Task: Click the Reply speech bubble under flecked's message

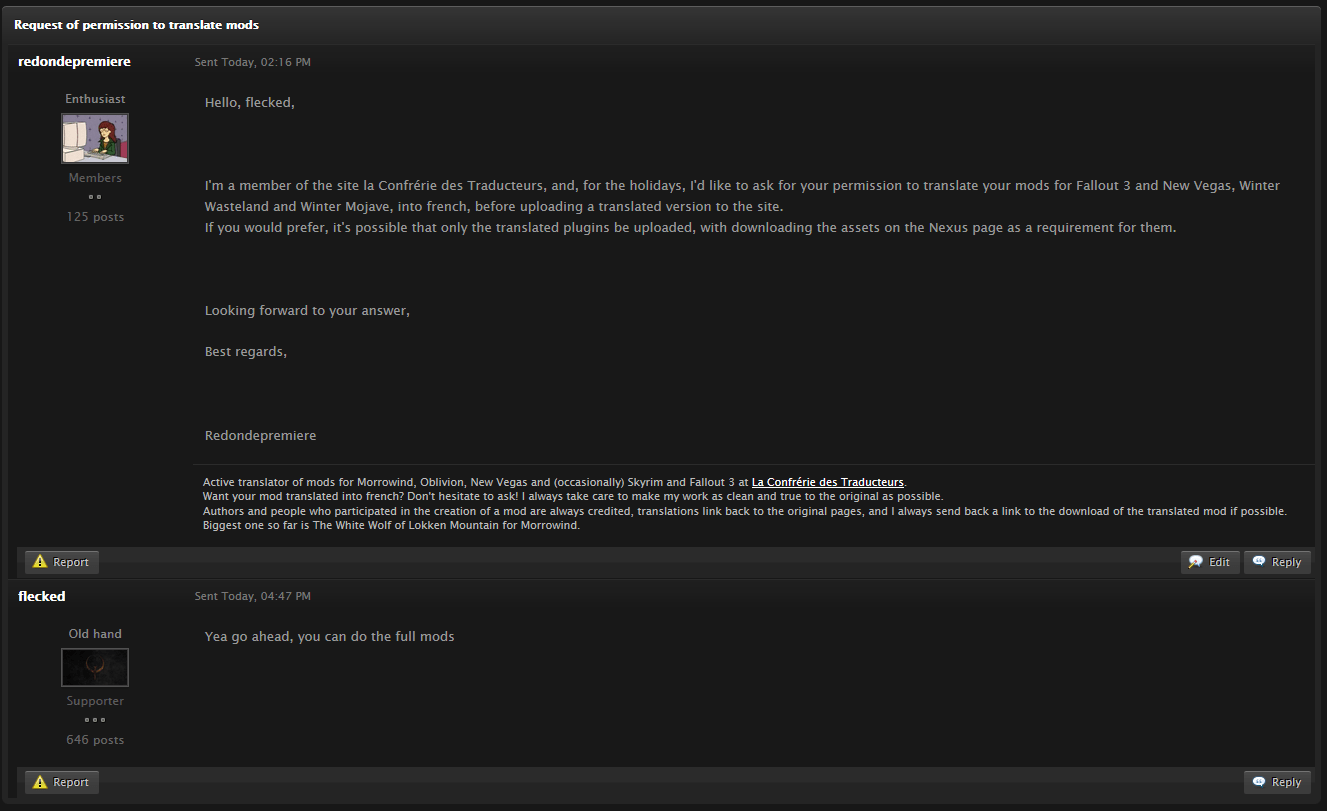Action: (x=1259, y=782)
